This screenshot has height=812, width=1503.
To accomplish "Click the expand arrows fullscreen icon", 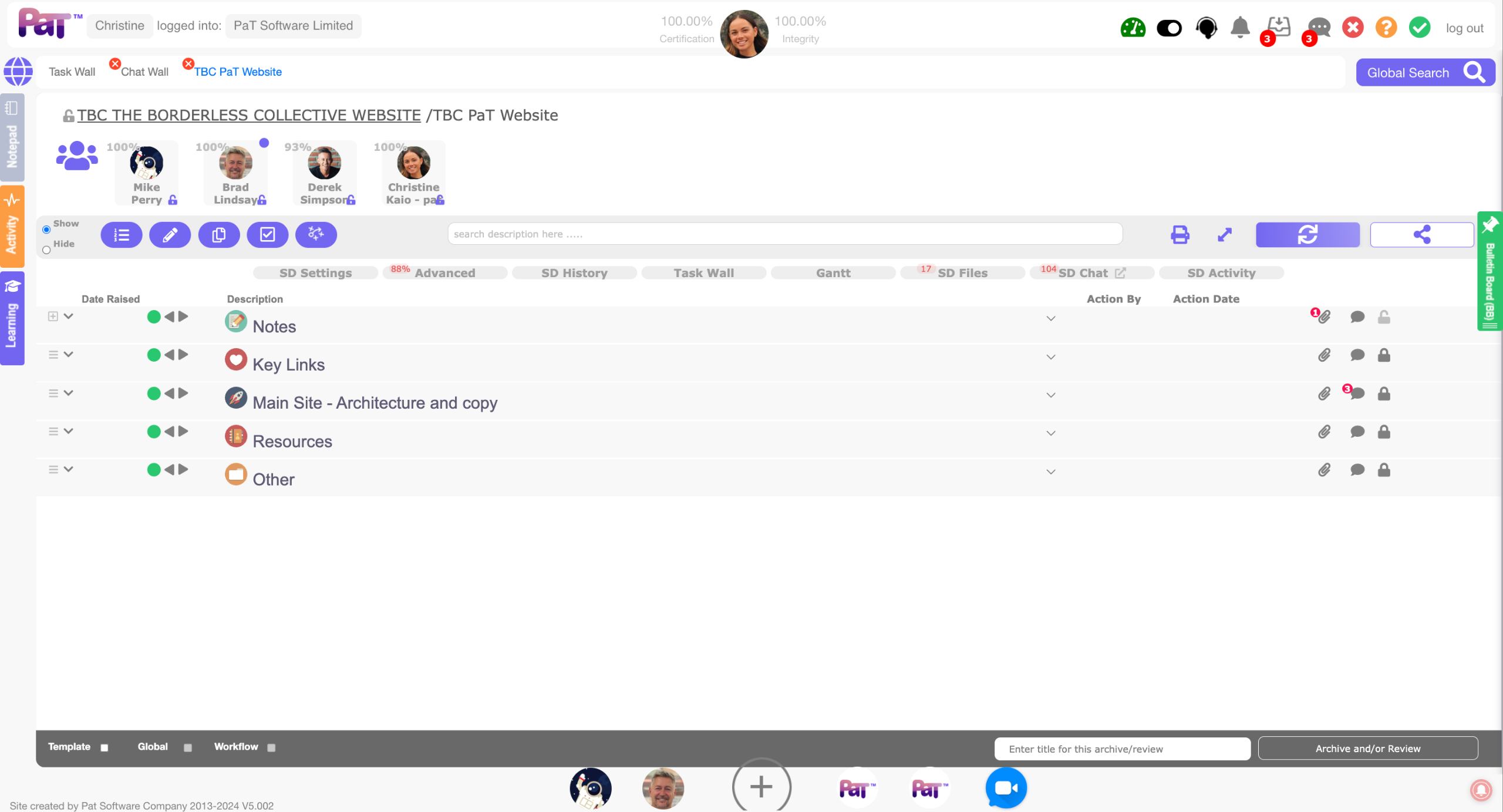I will pyautogui.click(x=1225, y=235).
